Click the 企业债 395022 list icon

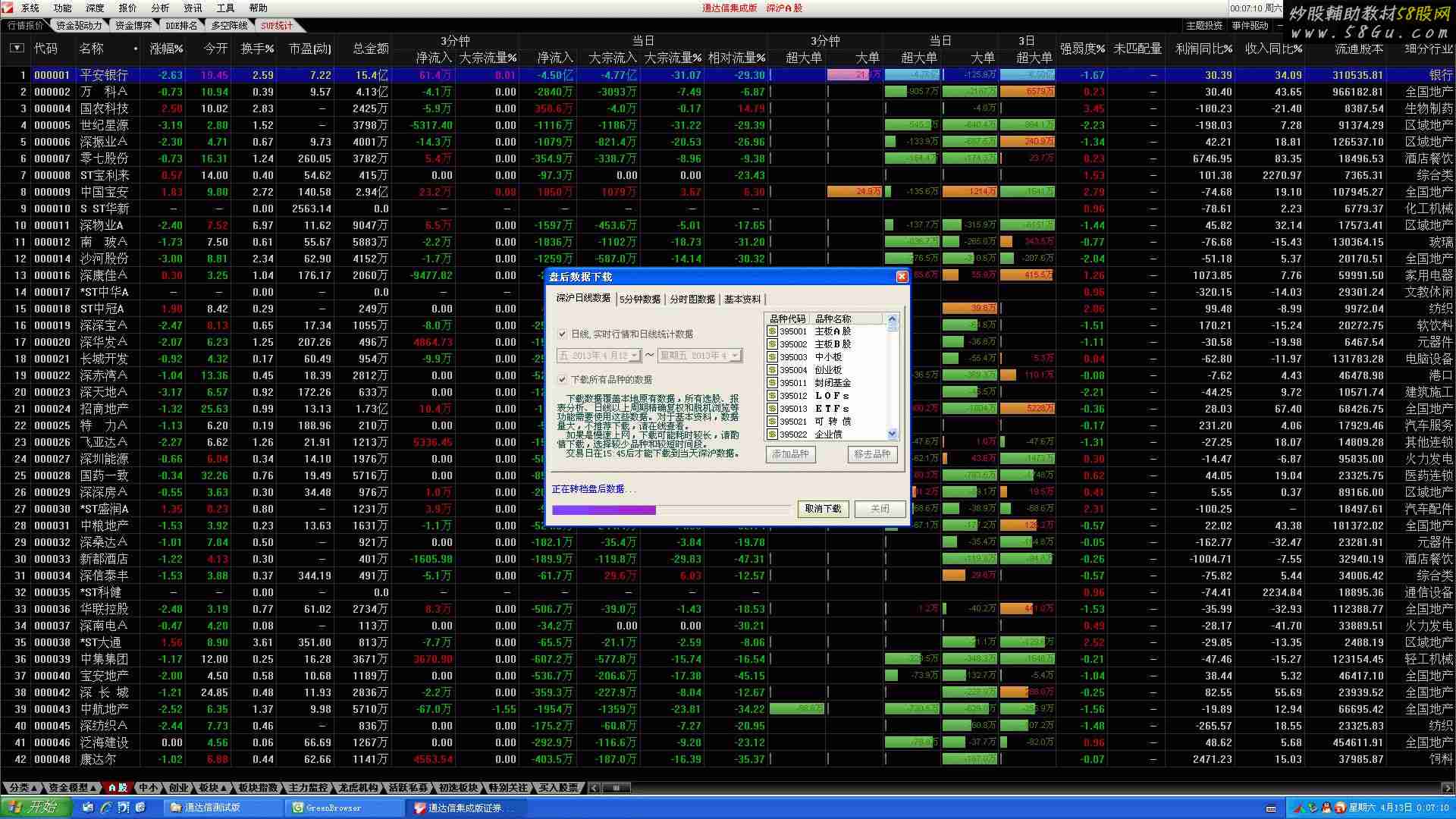772,435
